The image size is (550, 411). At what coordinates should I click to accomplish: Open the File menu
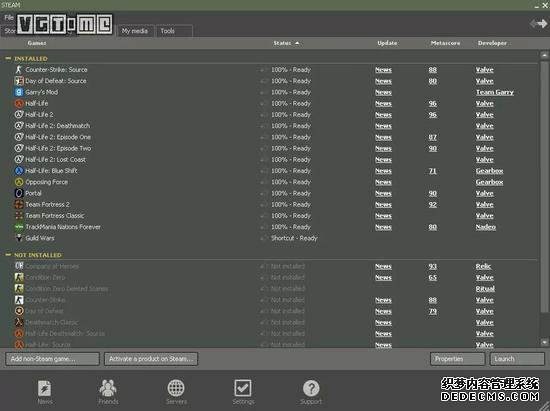click(9, 18)
